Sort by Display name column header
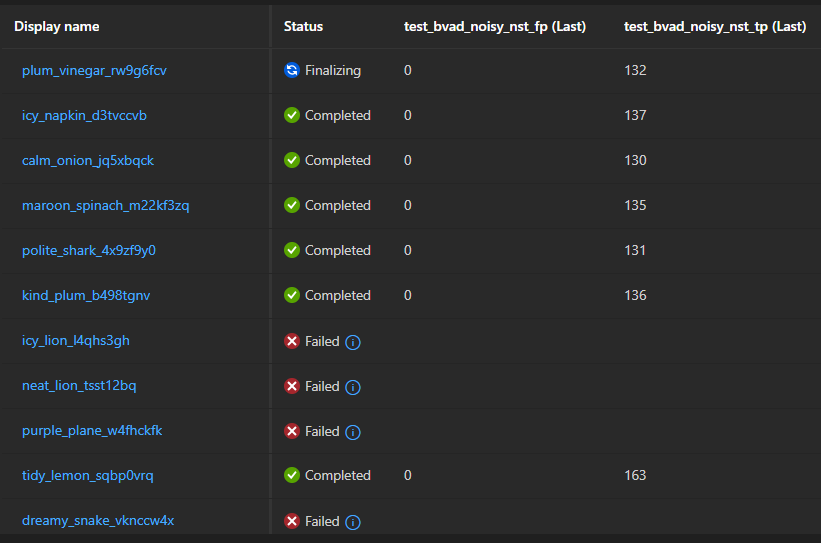Image resolution: width=821 pixels, height=543 pixels. coord(56,27)
